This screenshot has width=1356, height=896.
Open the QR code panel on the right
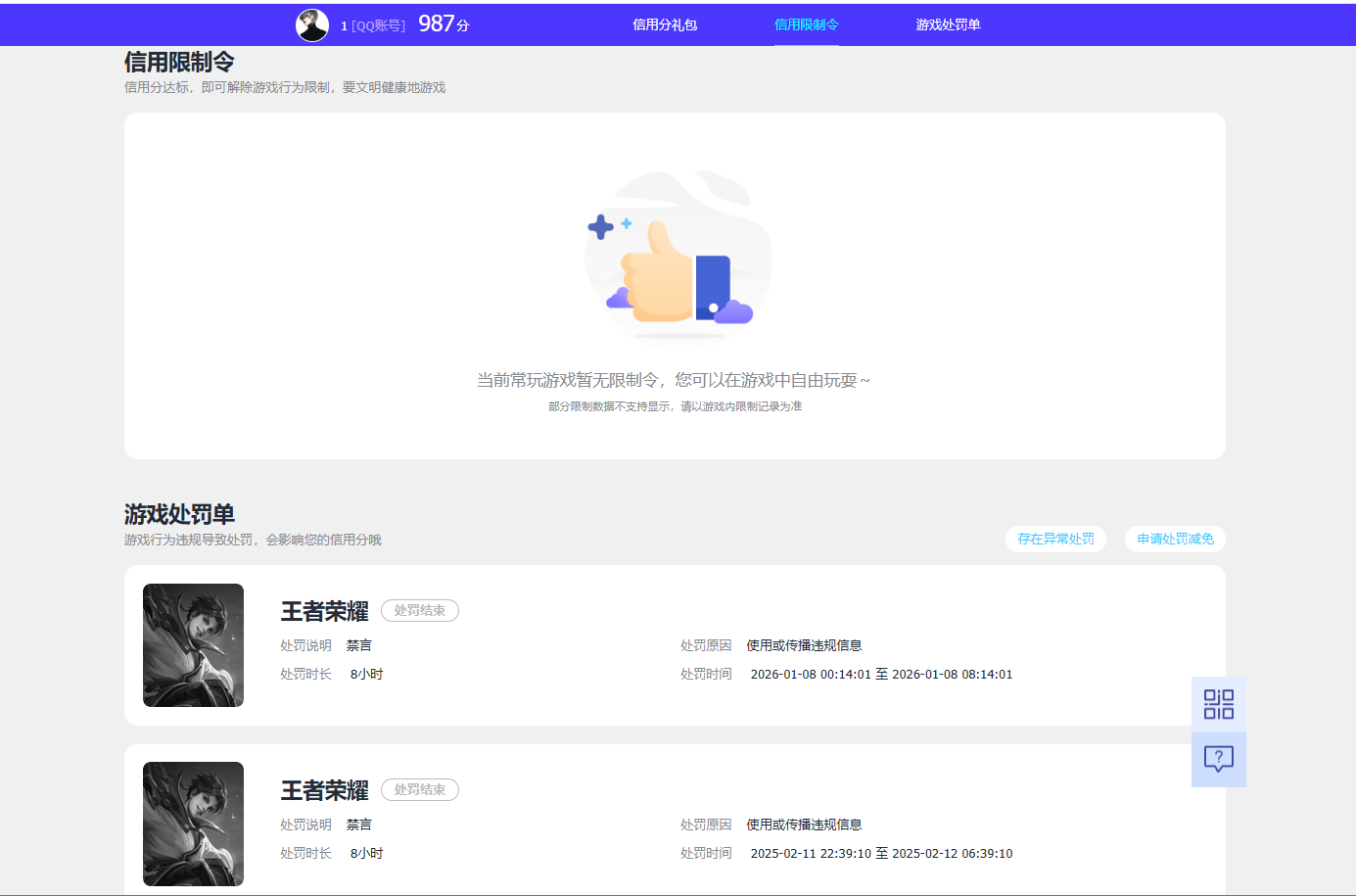(x=1218, y=704)
